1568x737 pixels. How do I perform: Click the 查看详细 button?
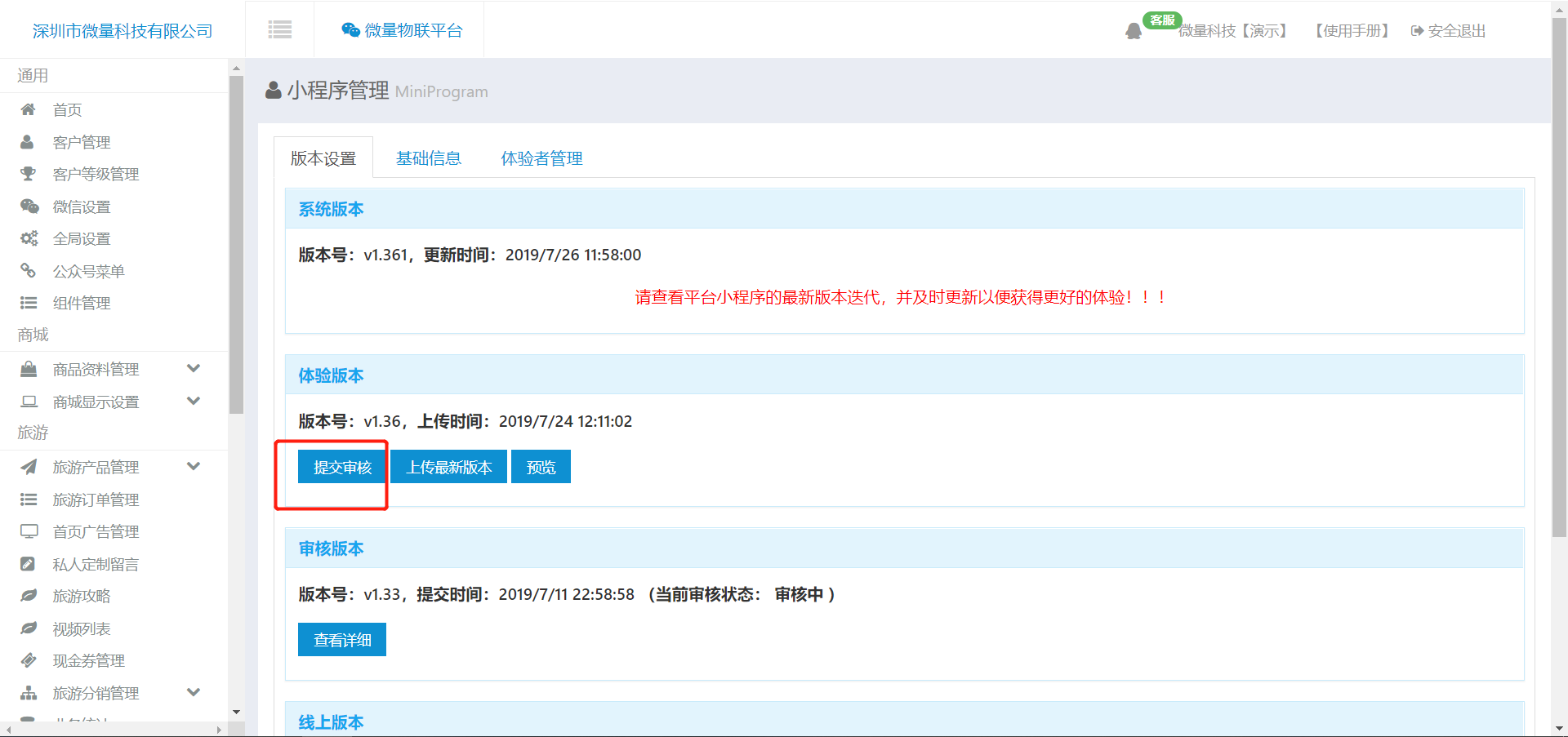(342, 640)
